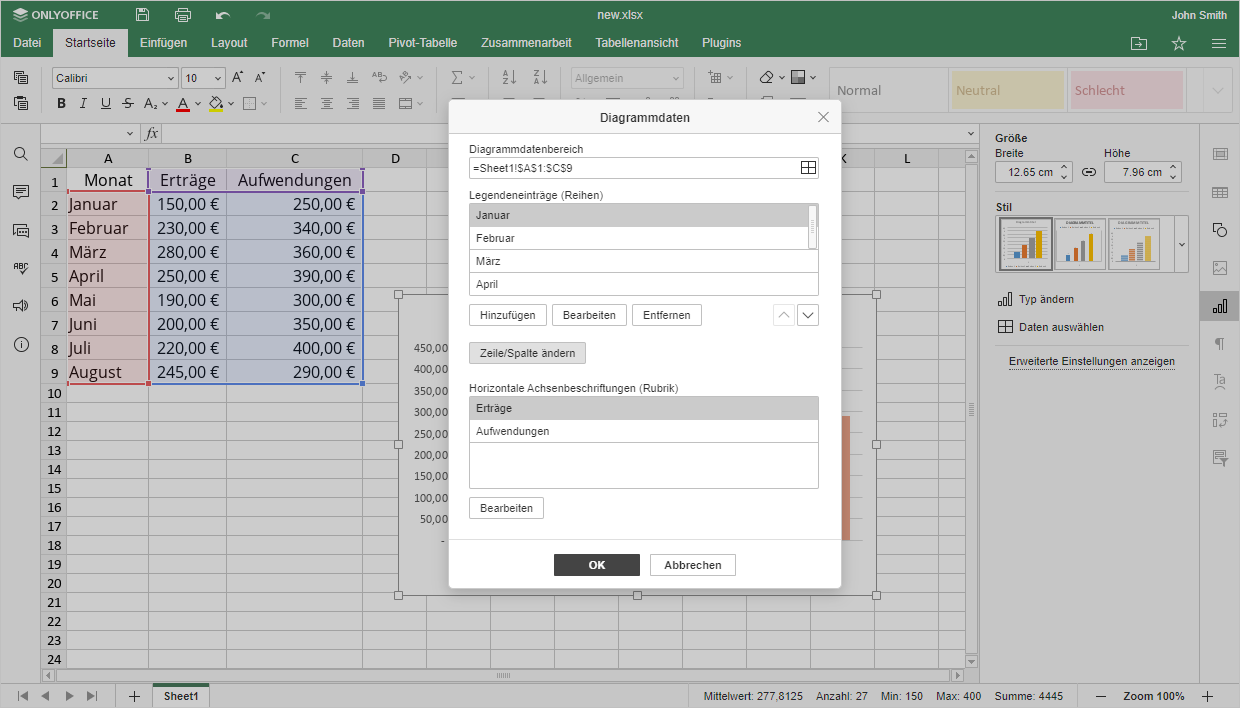
Task: Open Name box dropdown arrow
Action: 130,133
